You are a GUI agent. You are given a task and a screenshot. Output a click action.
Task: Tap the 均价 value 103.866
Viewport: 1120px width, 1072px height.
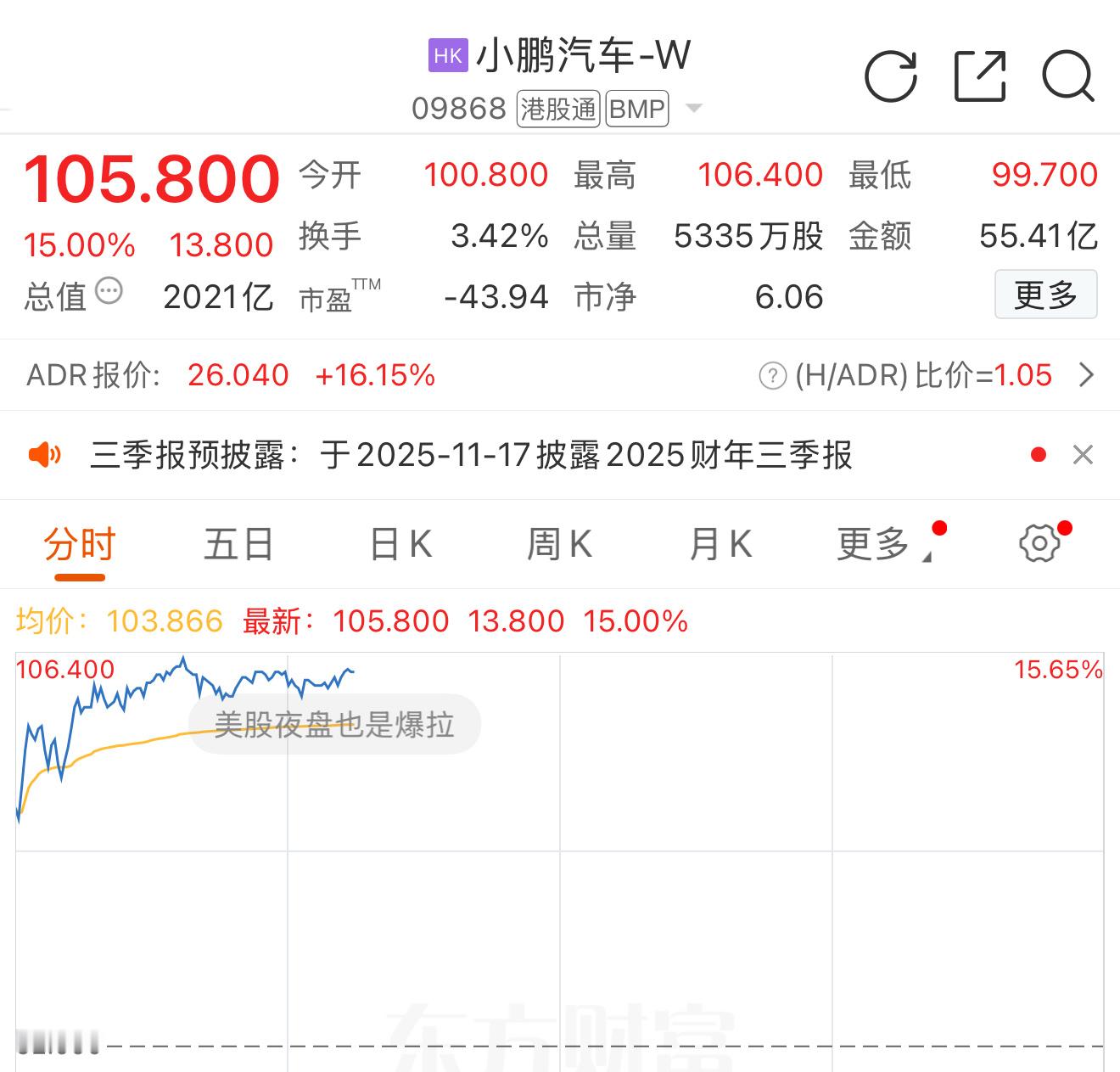165,621
